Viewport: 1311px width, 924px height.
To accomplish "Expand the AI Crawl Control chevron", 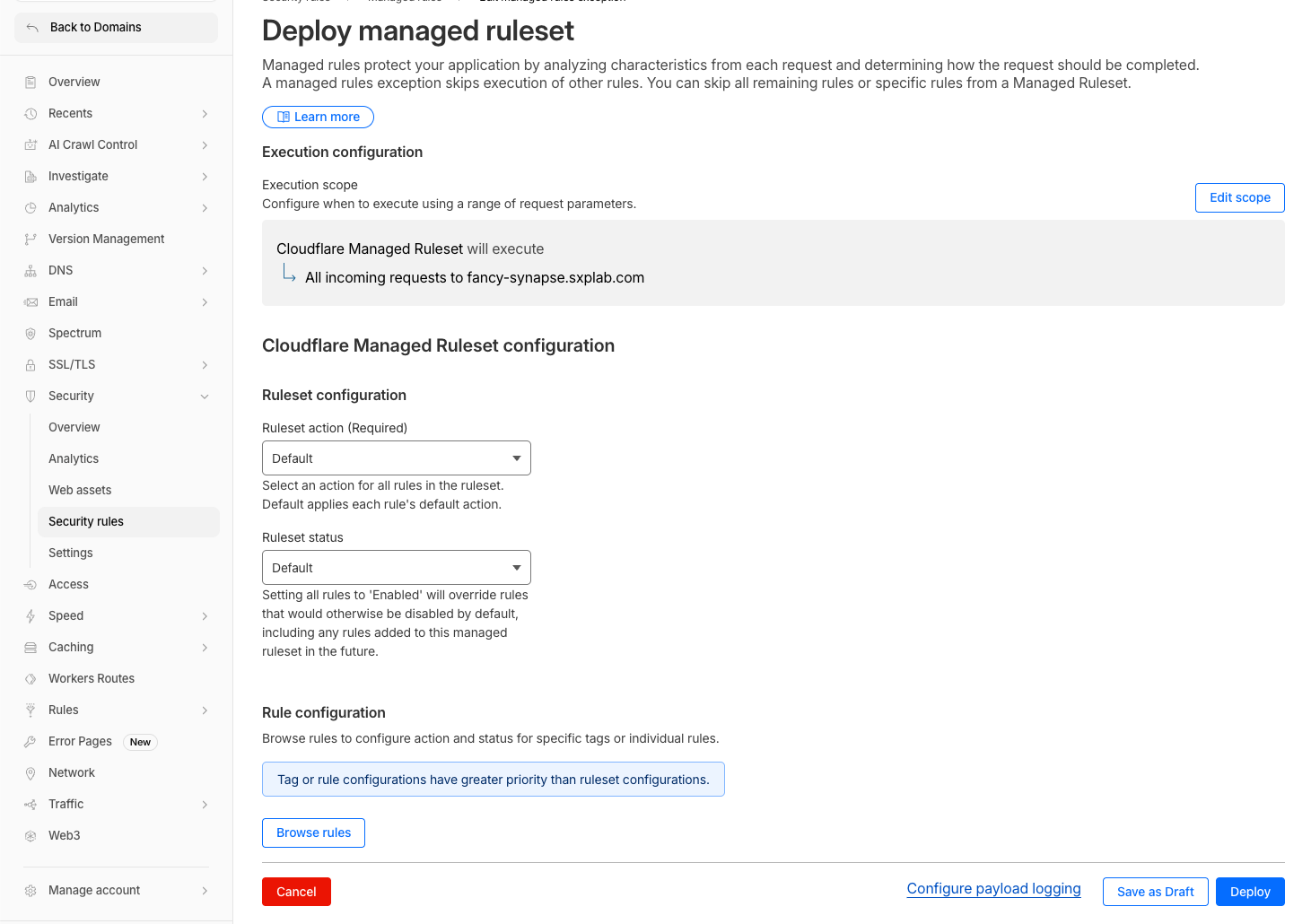I will pyautogui.click(x=205, y=144).
